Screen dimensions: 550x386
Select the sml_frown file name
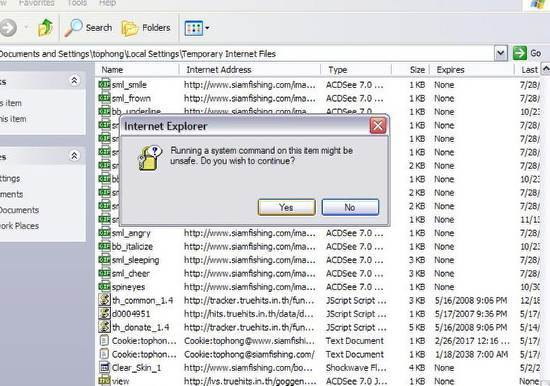pyautogui.click(x=131, y=98)
